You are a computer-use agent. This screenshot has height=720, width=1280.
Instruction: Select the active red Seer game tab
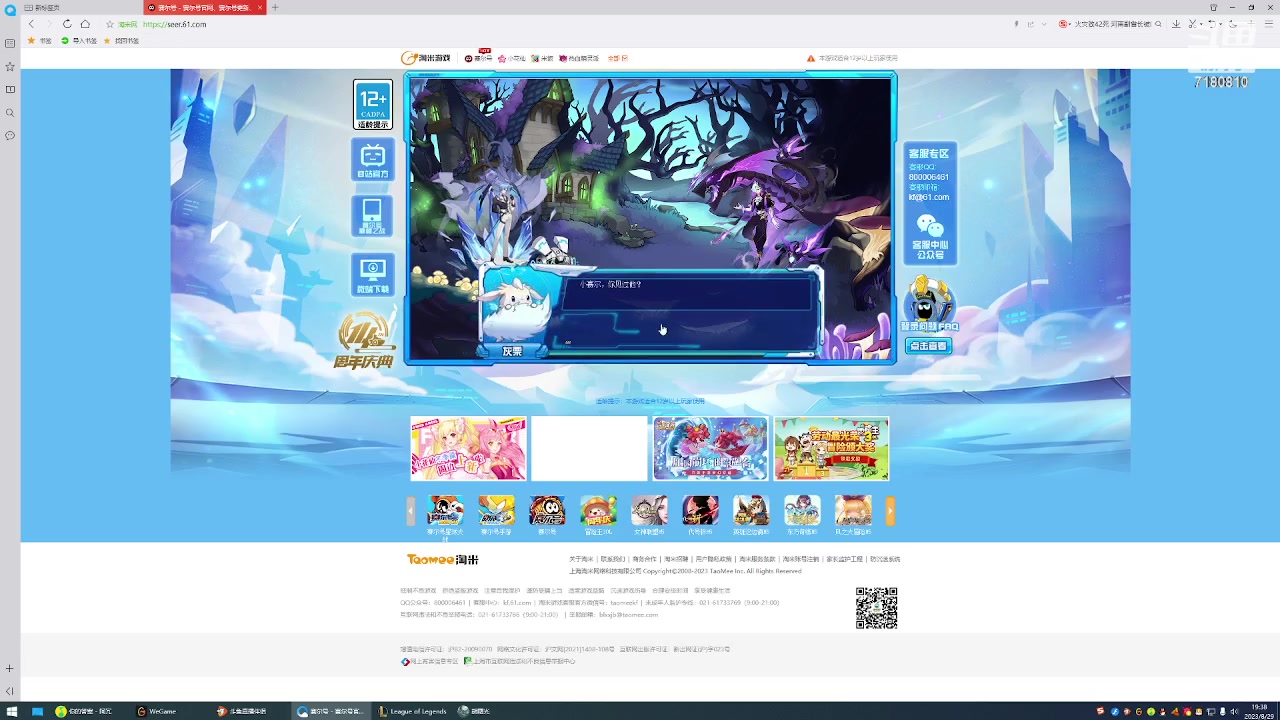[204, 7]
